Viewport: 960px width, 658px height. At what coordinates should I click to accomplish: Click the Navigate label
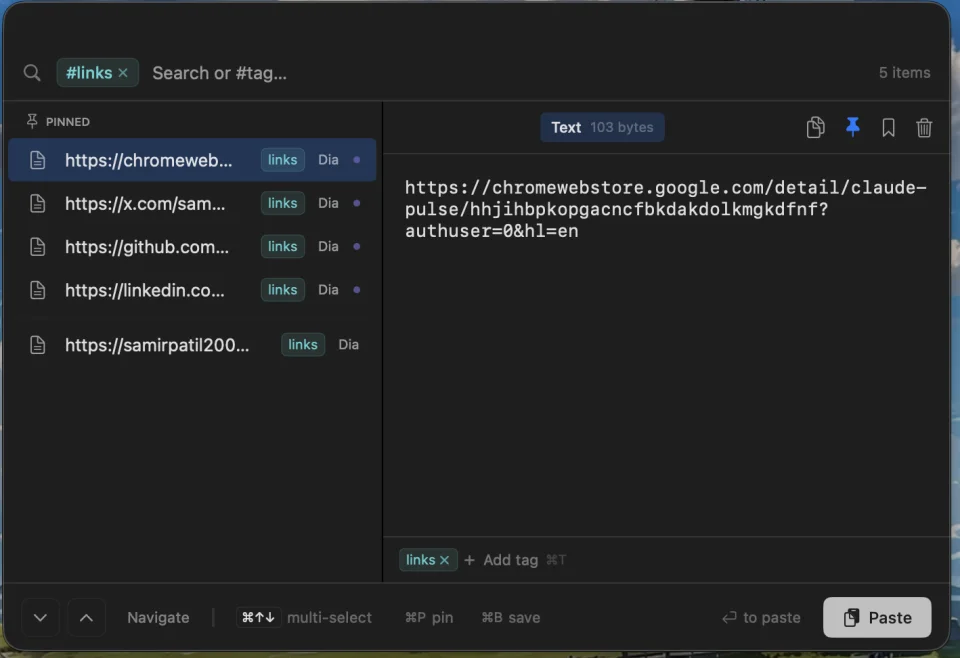pyautogui.click(x=158, y=618)
